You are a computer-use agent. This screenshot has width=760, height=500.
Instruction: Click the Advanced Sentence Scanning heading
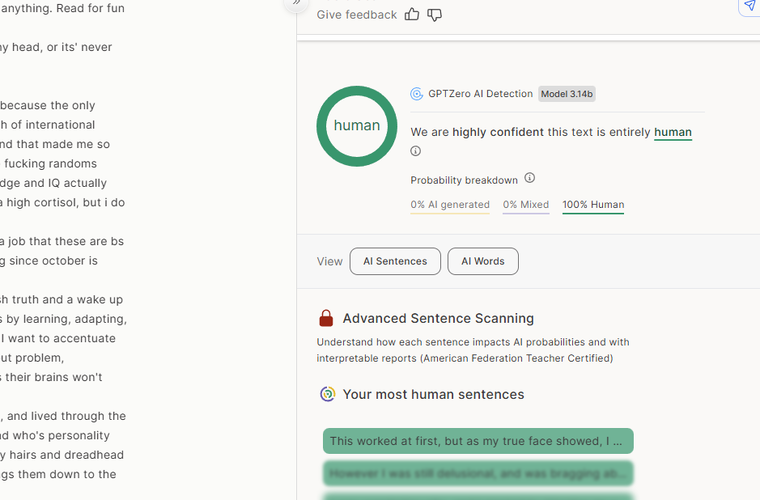click(x=438, y=318)
